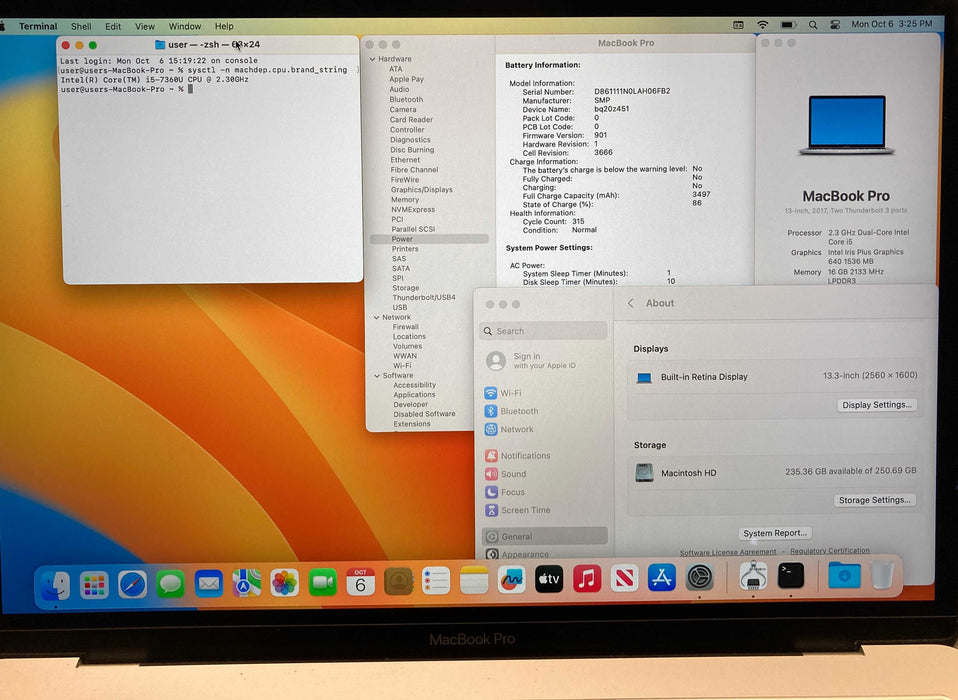958x700 pixels.
Task: Open the Mail app in Dock
Action: (208, 583)
